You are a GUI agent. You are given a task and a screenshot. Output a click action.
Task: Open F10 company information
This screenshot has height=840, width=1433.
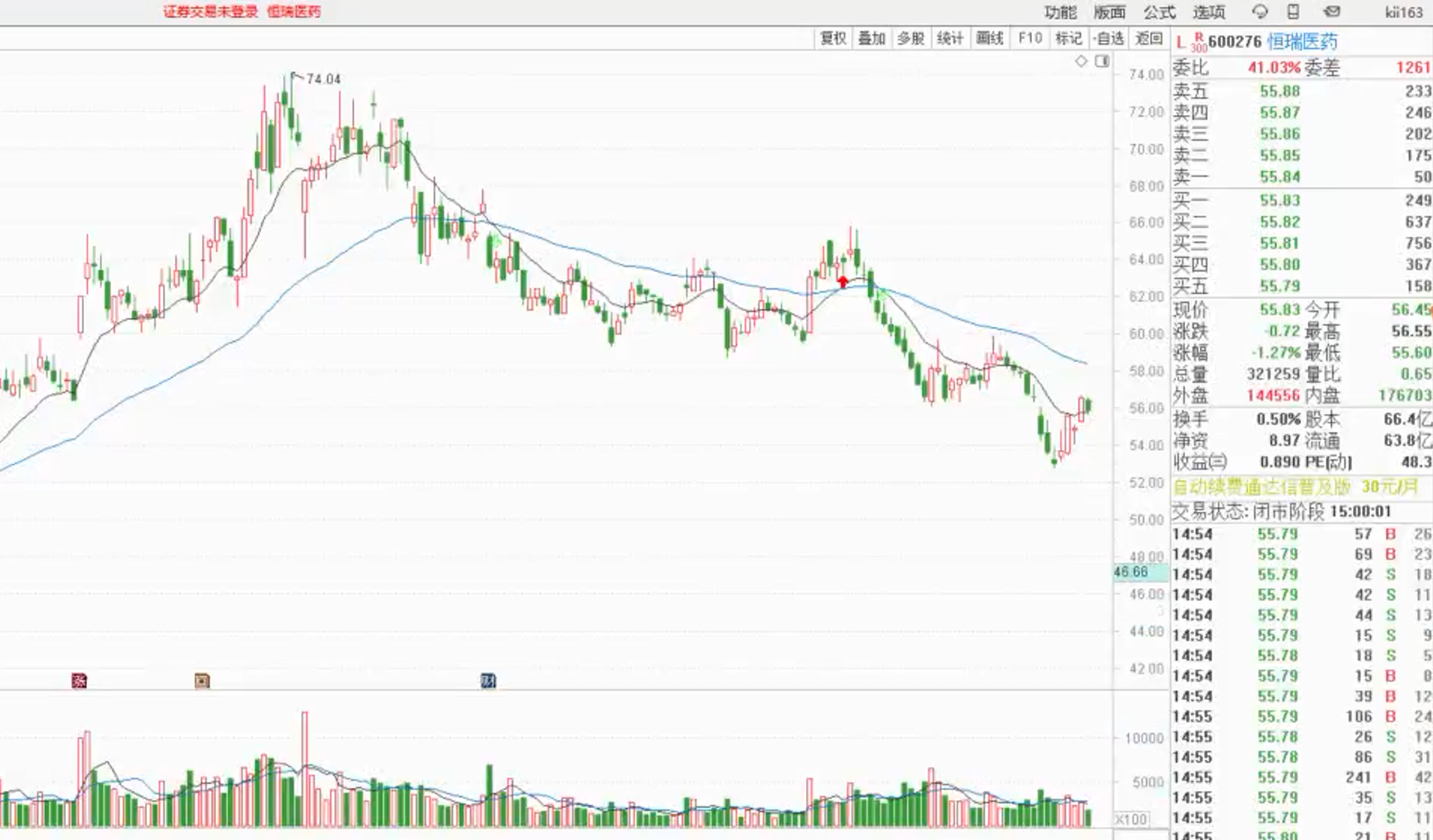1030,38
